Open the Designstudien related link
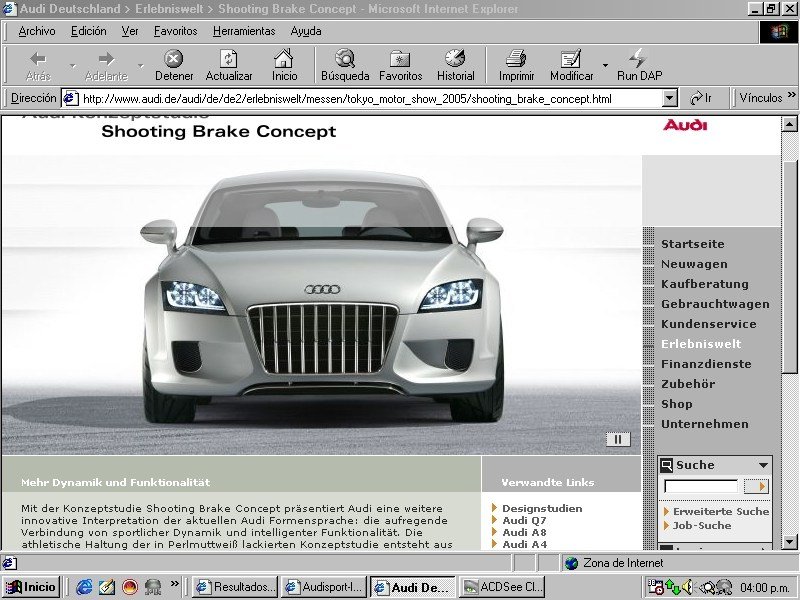Image resolution: width=800 pixels, height=600 pixels. click(x=542, y=508)
